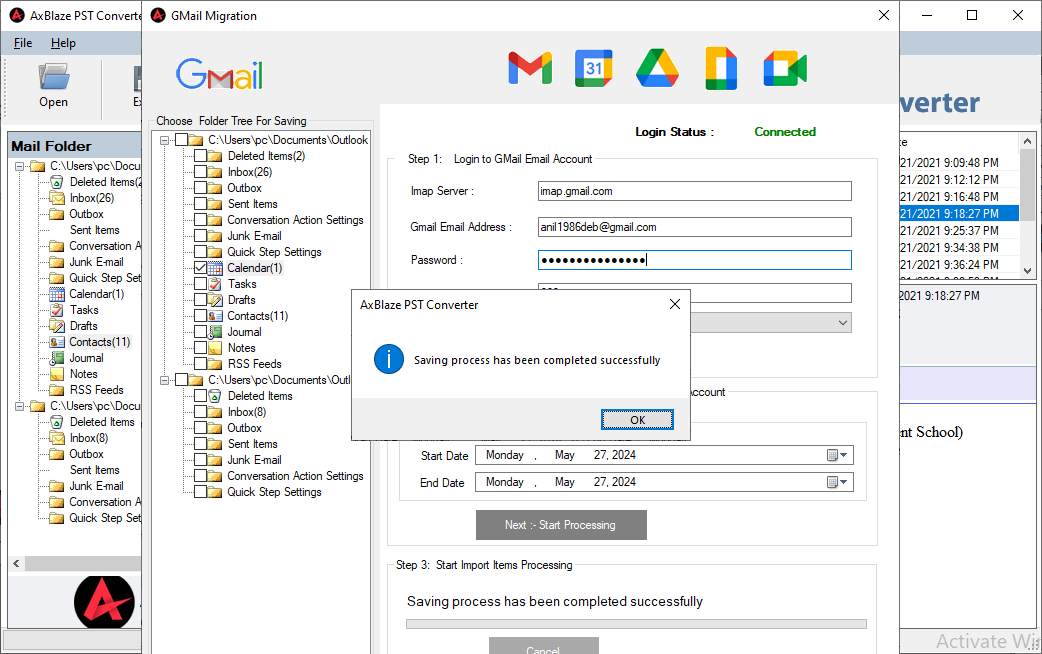Click Calendar(1) folder icon in Gmail tree

click(x=215, y=268)
